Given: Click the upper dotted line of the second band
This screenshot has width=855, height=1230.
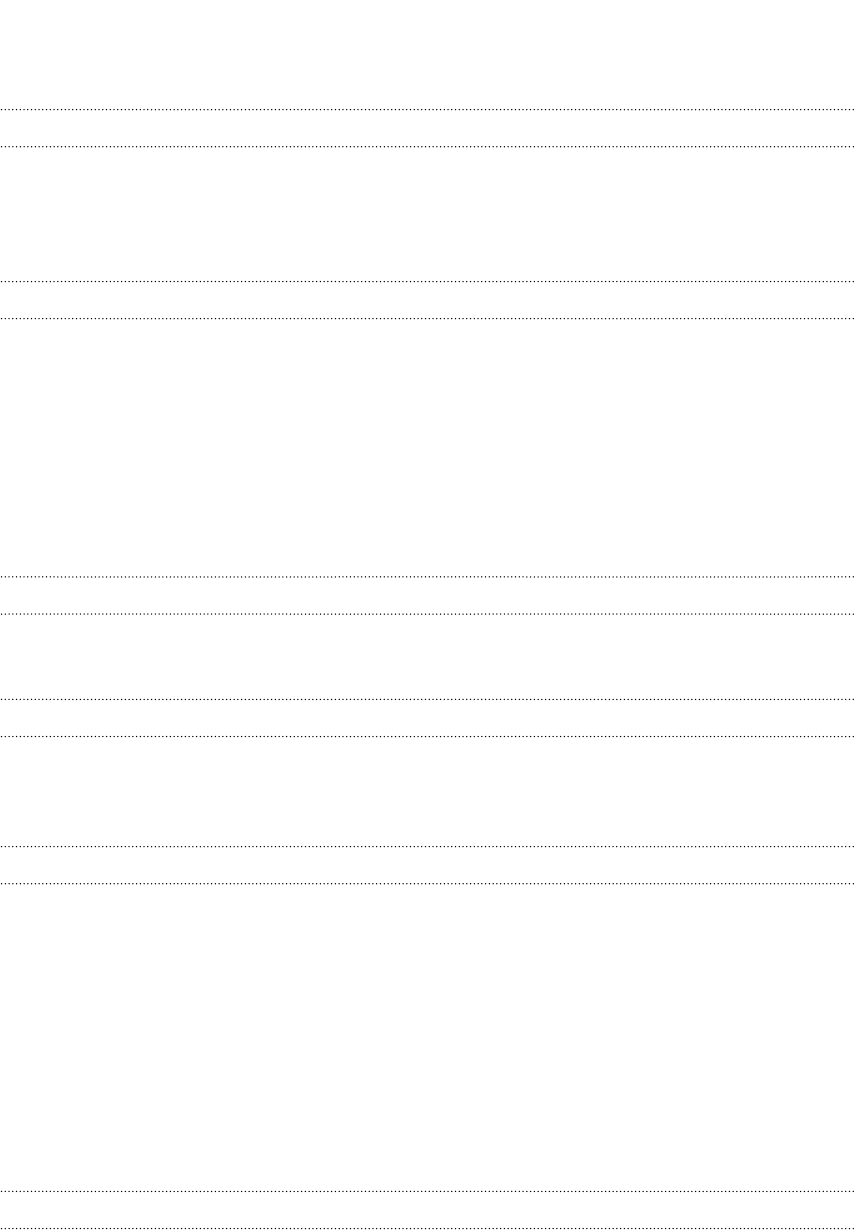Looking at the screenshot, I should [x=427, y=281].
